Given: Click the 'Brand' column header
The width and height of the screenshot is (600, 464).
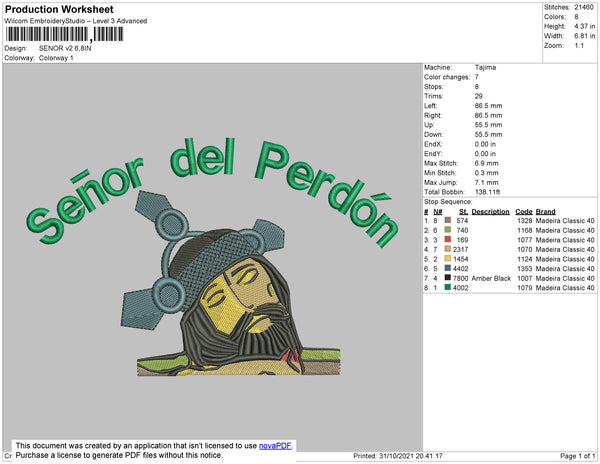Looking at the screenshot, I should tap(545, 212).
